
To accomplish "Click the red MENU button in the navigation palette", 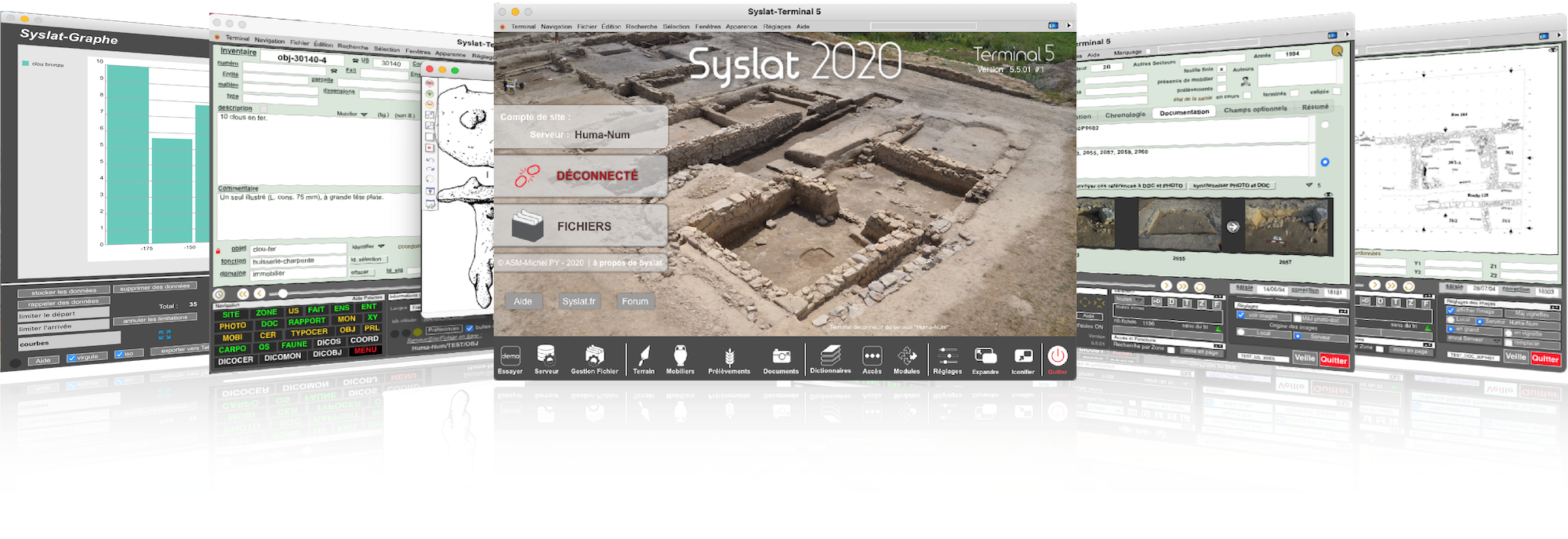I will point(365,350).
